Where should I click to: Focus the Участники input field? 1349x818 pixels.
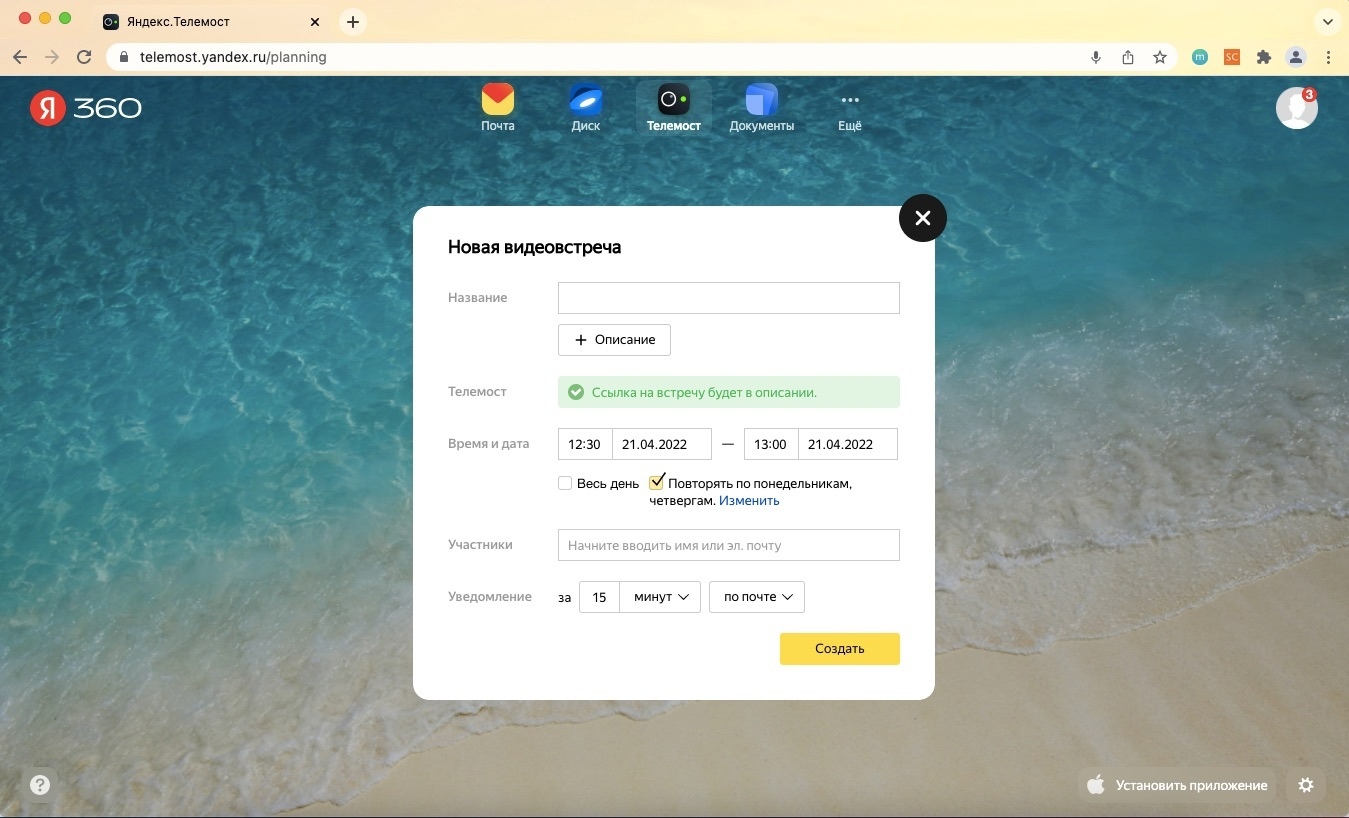pos(729,545)
